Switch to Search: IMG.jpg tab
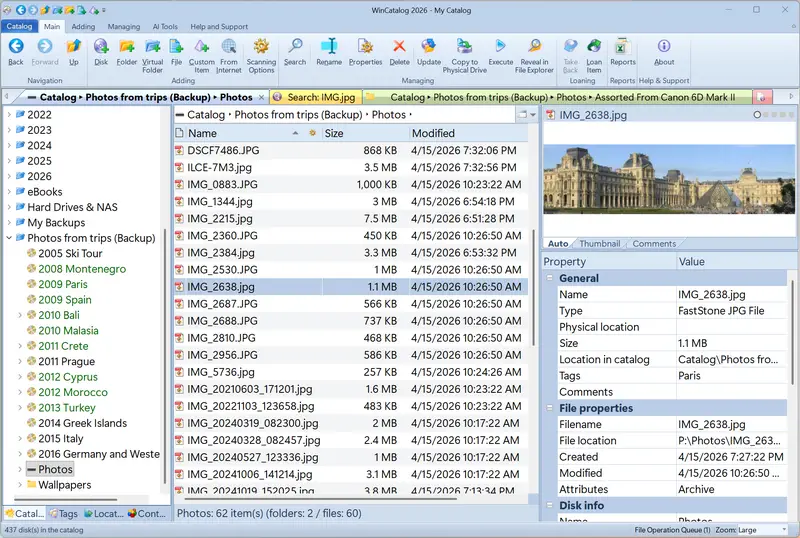 click(316, 97)
